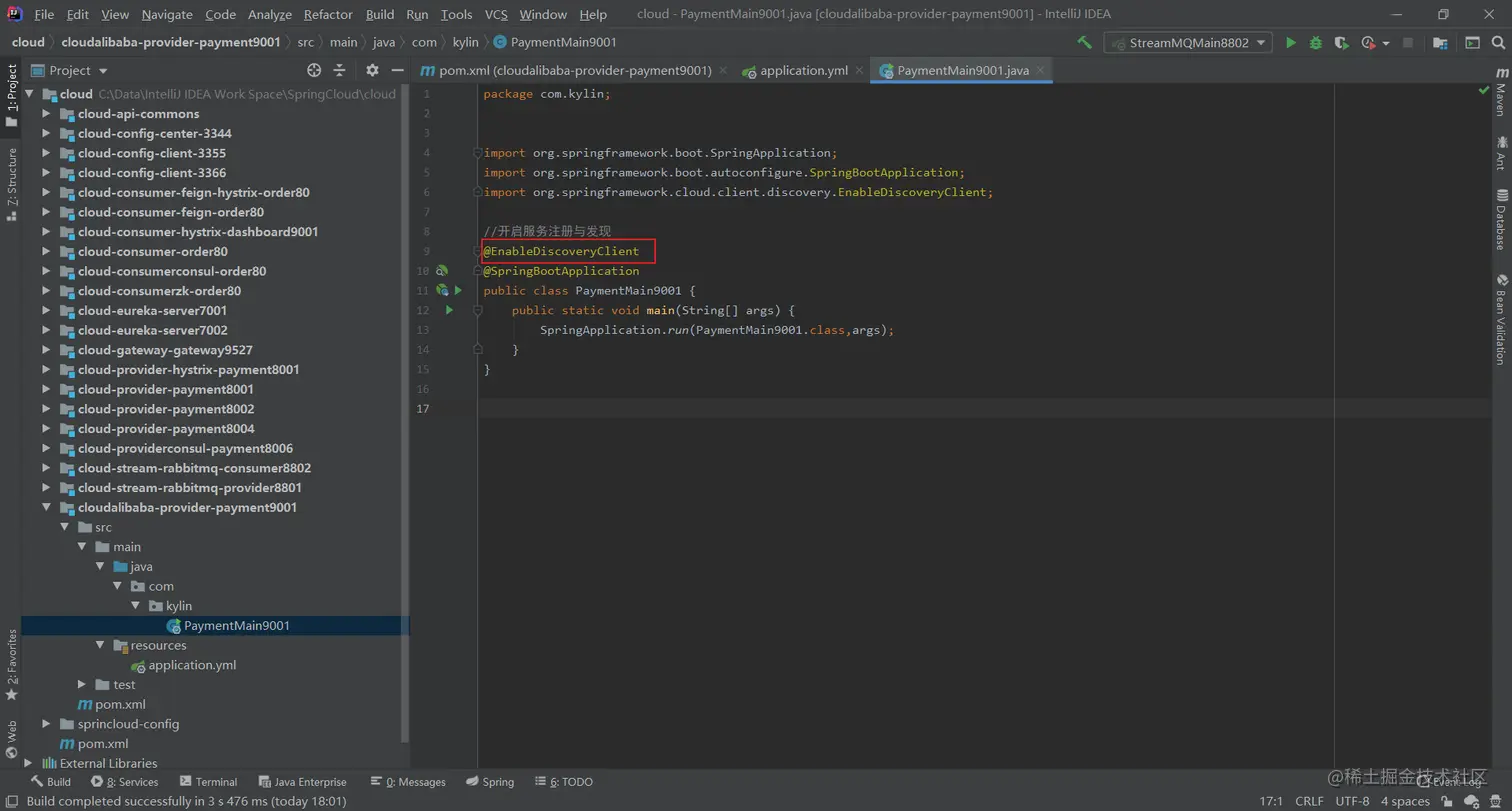Image resolution: width=1512 pixels, height=811 pixels.
Task: Collapse all in Project panel
Action: [x=339, y=70]
